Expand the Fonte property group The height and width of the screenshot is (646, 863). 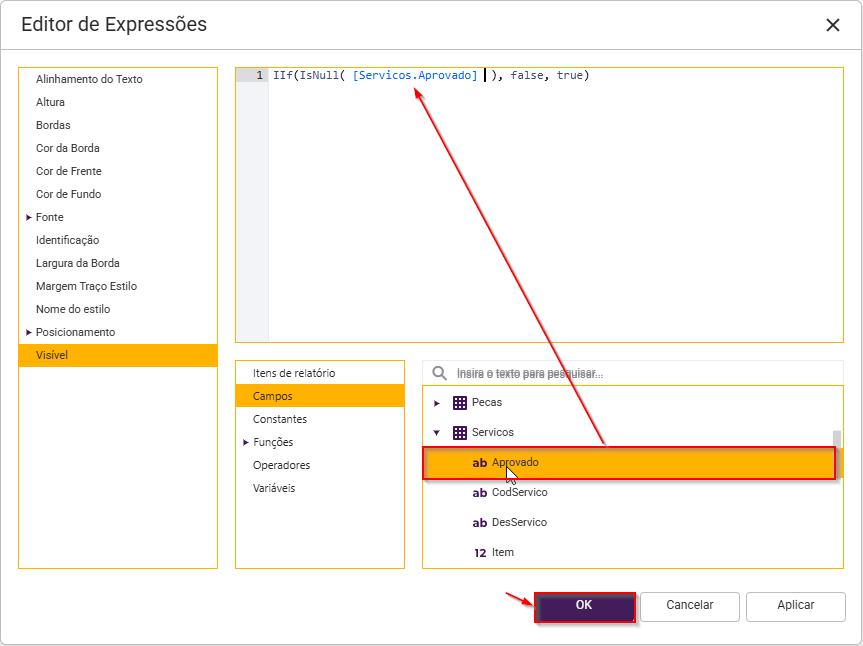click(29, 217)
